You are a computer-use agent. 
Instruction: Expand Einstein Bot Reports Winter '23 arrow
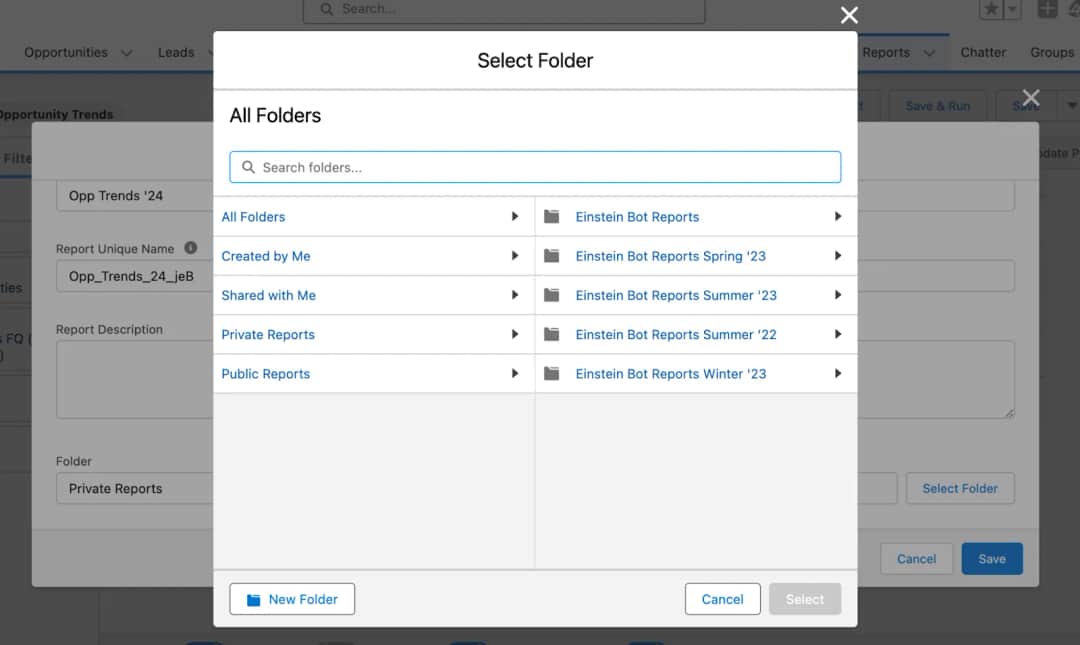(838, 373)
